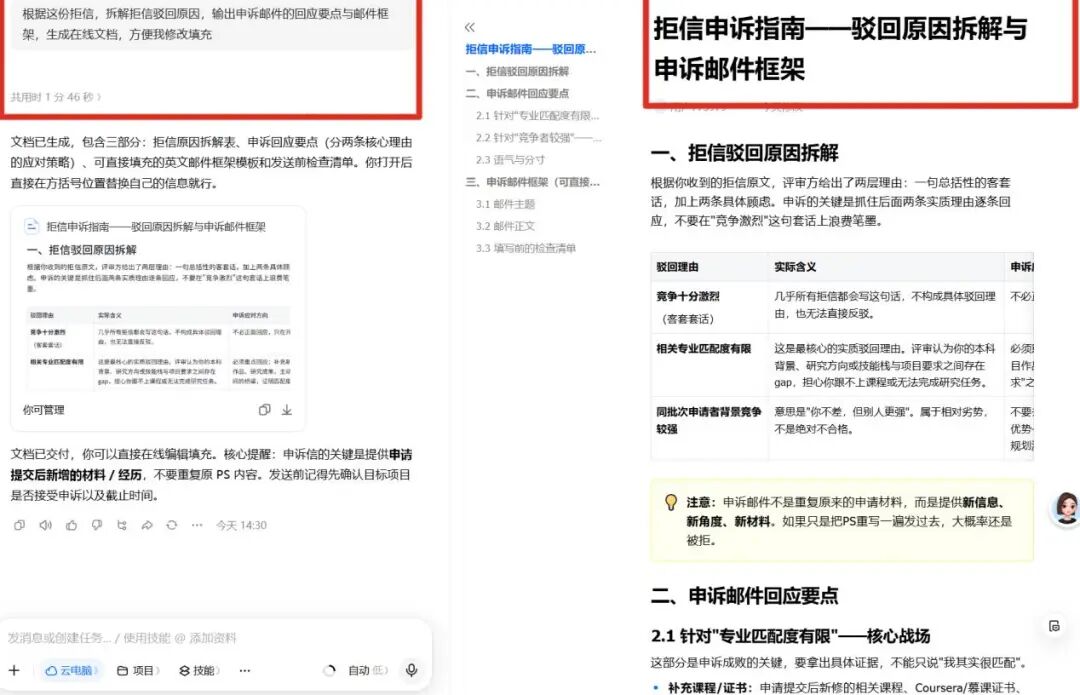Click the heading 一、拒信驳回原因拆解 in the document
Screen dimensions: 1080x695
[x=745, y=153]
